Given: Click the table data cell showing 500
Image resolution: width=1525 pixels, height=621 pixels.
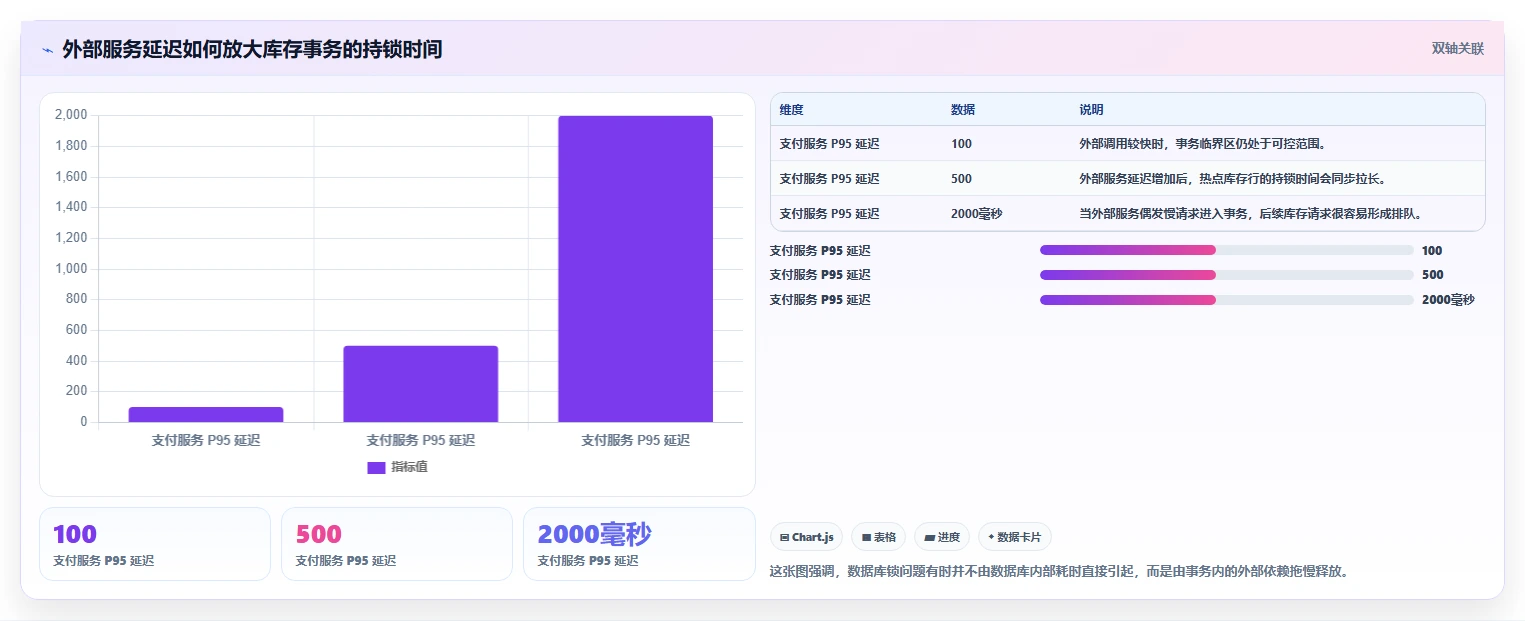Looking at the screenshot, I should coord(961,179).
